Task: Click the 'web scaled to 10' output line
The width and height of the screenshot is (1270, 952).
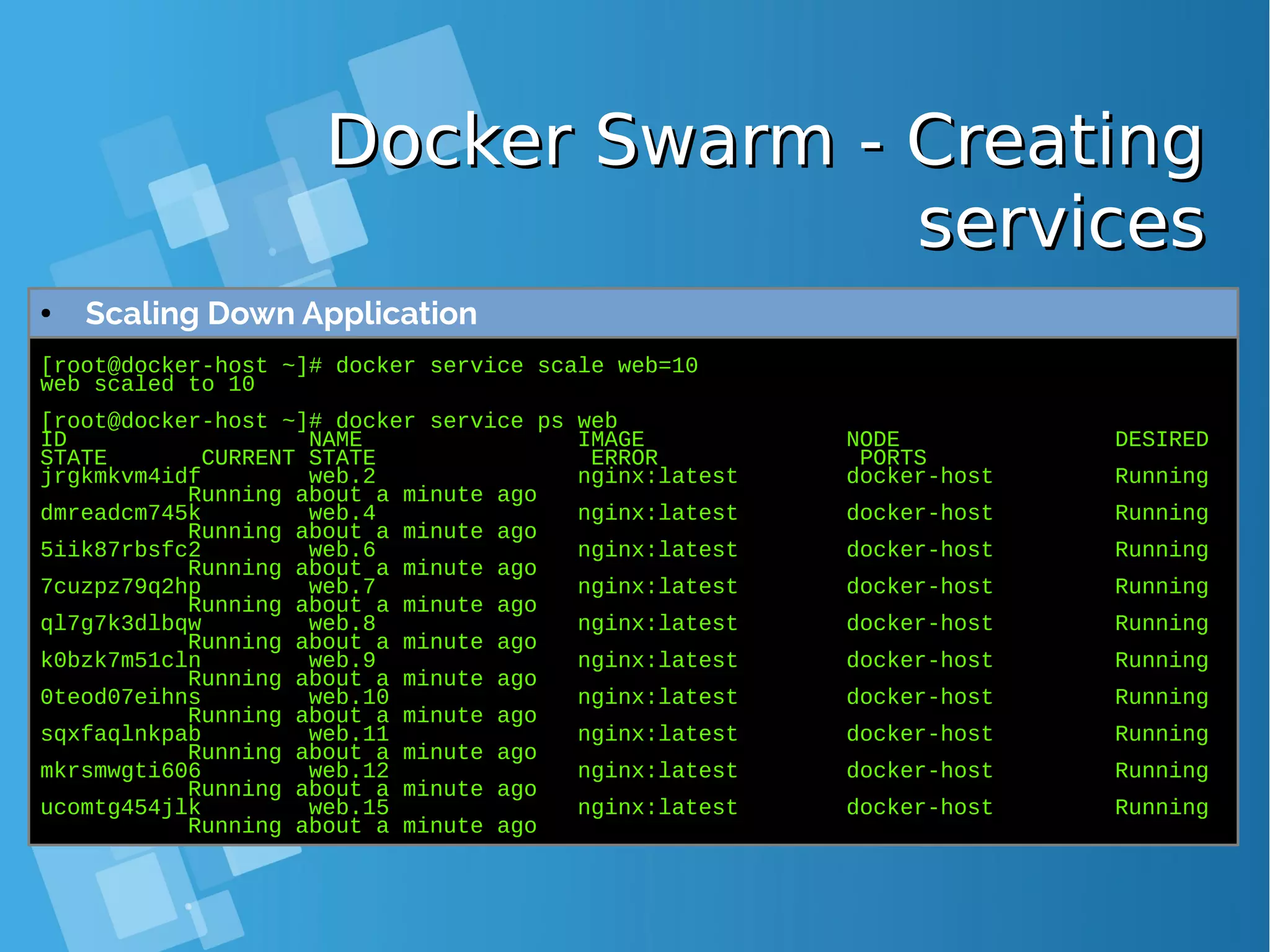Action: [148, 385]
